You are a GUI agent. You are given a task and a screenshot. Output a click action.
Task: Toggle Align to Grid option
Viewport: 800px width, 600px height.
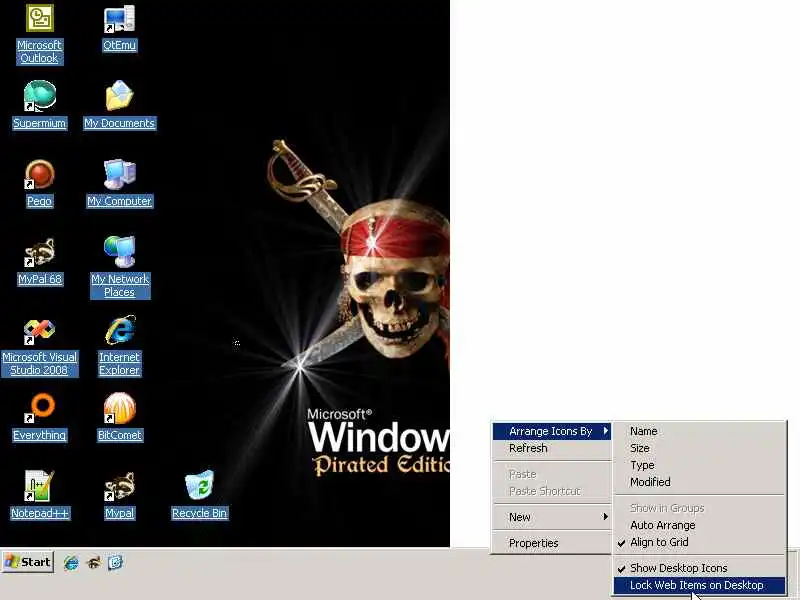point(699,542)
